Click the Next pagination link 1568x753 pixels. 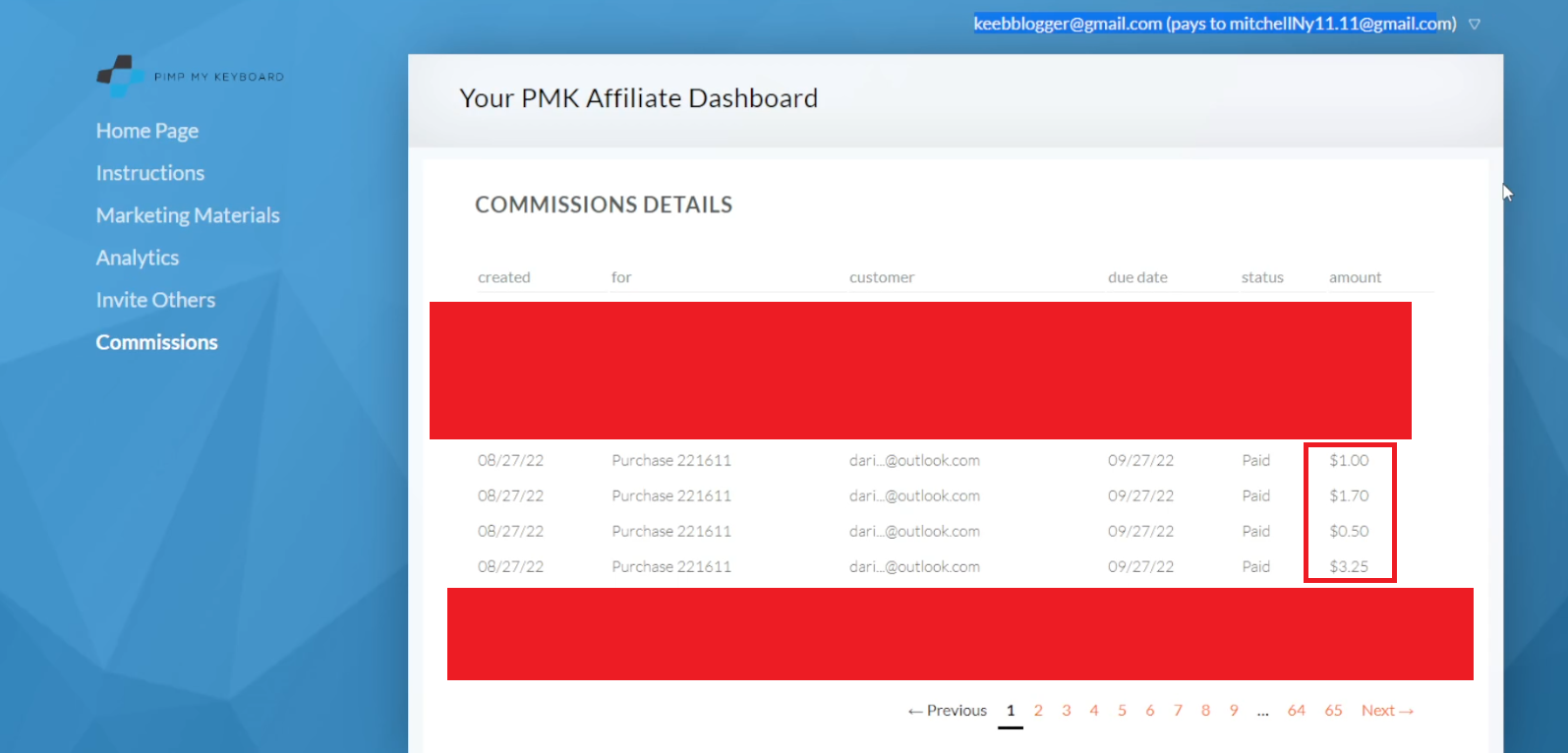[x=1387, y=711]
